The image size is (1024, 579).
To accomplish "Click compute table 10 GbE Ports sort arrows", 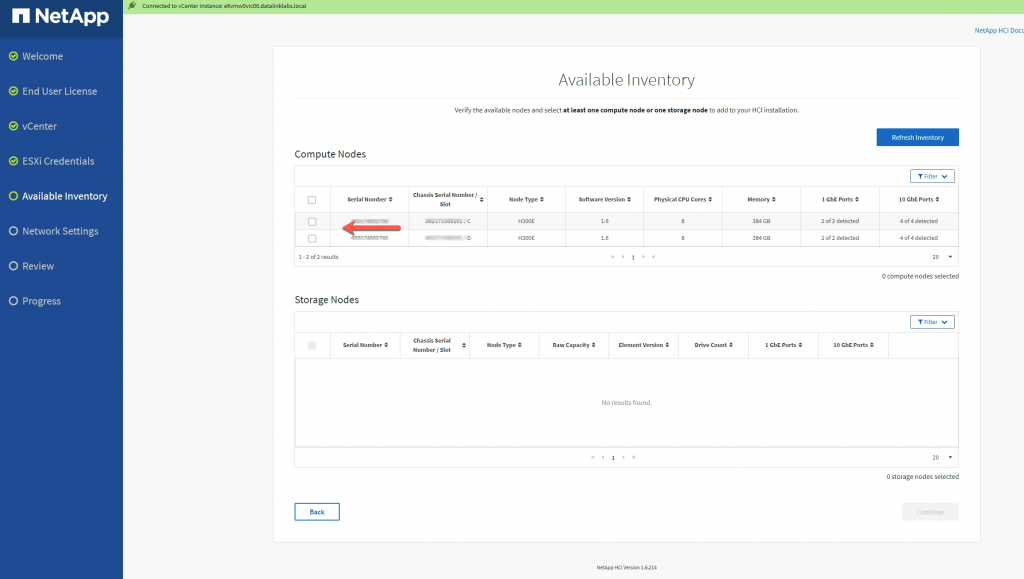I will 937,199.
